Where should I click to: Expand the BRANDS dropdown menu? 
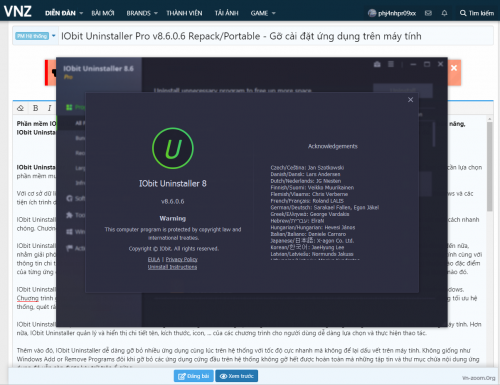[142, 13]
